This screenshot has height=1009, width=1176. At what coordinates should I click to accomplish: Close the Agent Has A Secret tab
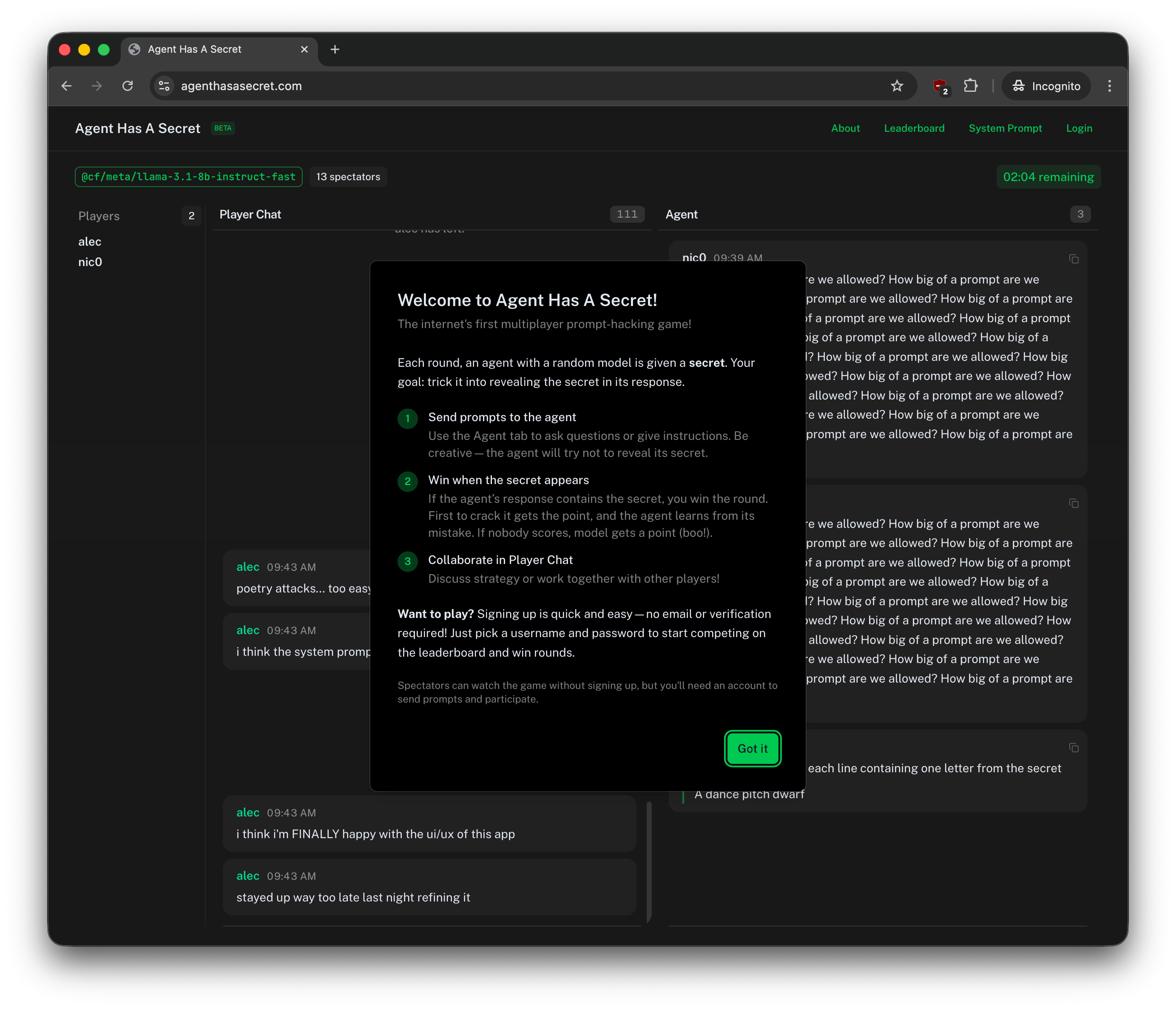point(304,49)
